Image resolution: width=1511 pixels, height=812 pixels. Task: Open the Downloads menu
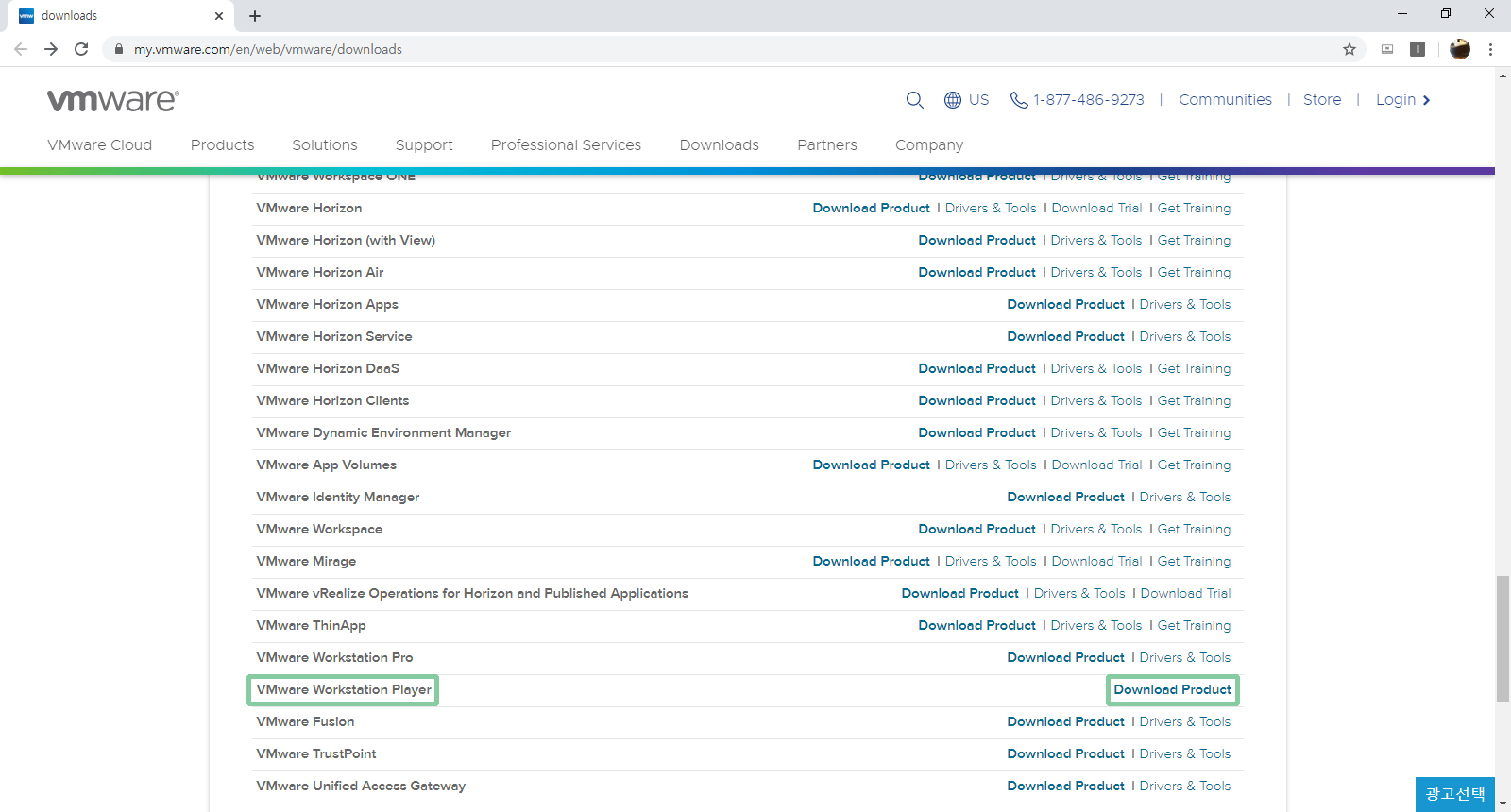click(x=719, y=144)
